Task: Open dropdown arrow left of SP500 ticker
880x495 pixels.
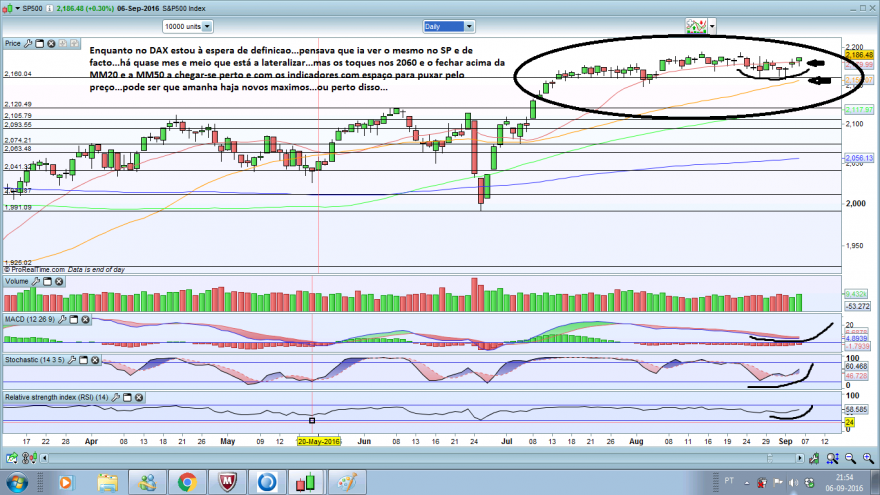Action: (17, 8)
